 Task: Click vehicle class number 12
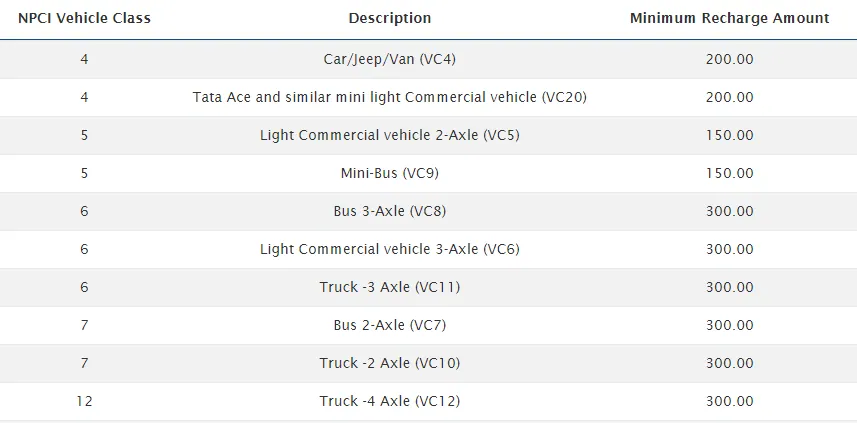pos(84,401)
